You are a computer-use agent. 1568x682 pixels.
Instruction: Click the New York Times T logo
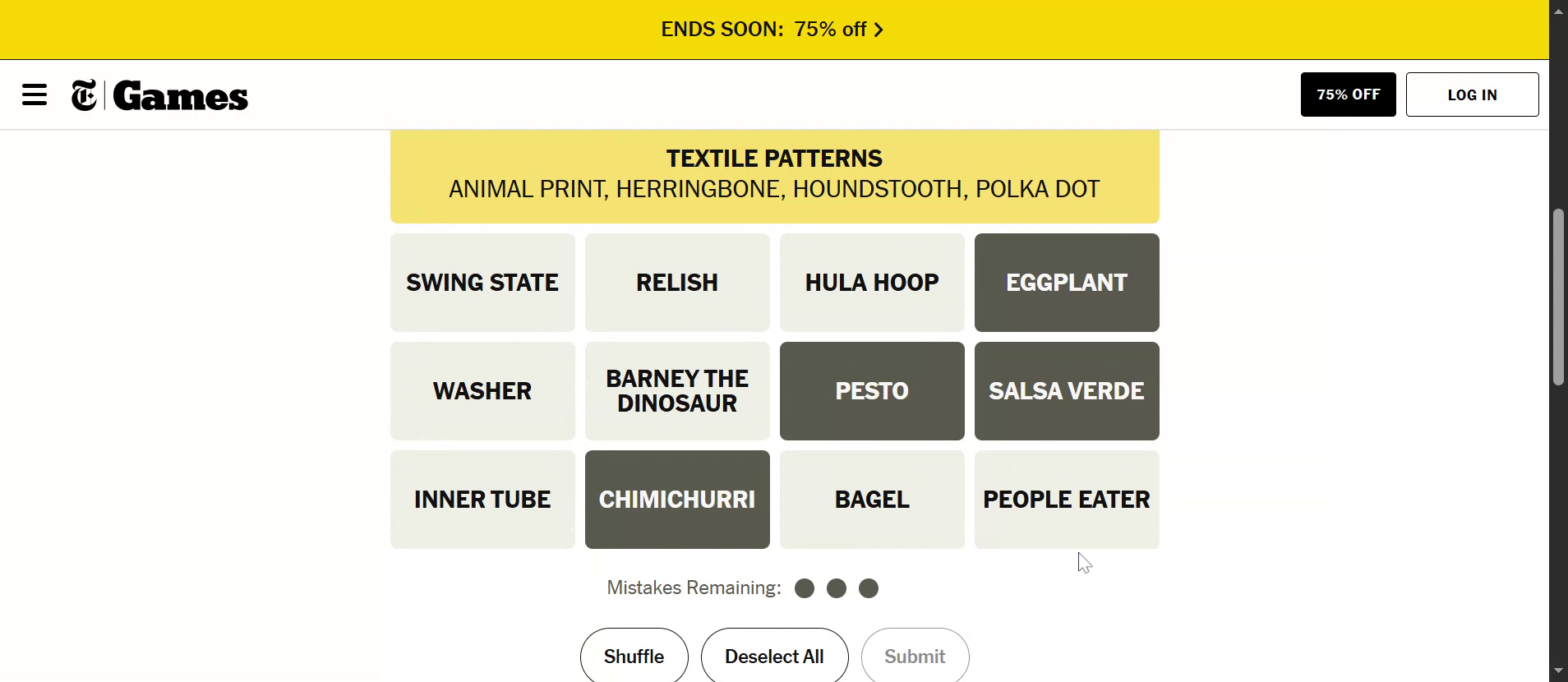[84, 95]
